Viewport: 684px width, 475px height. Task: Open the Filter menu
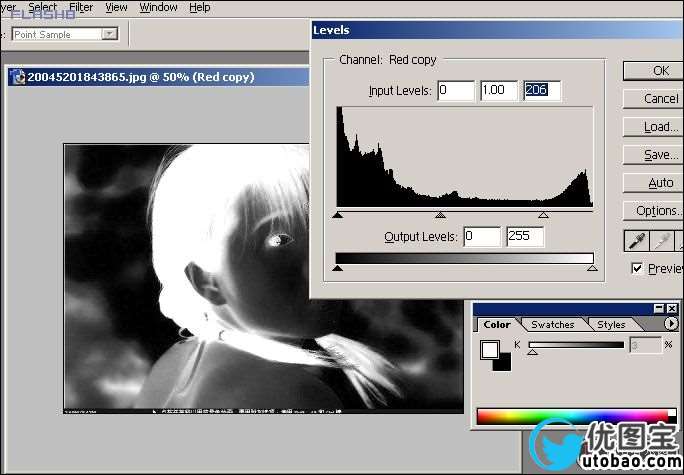81,7
